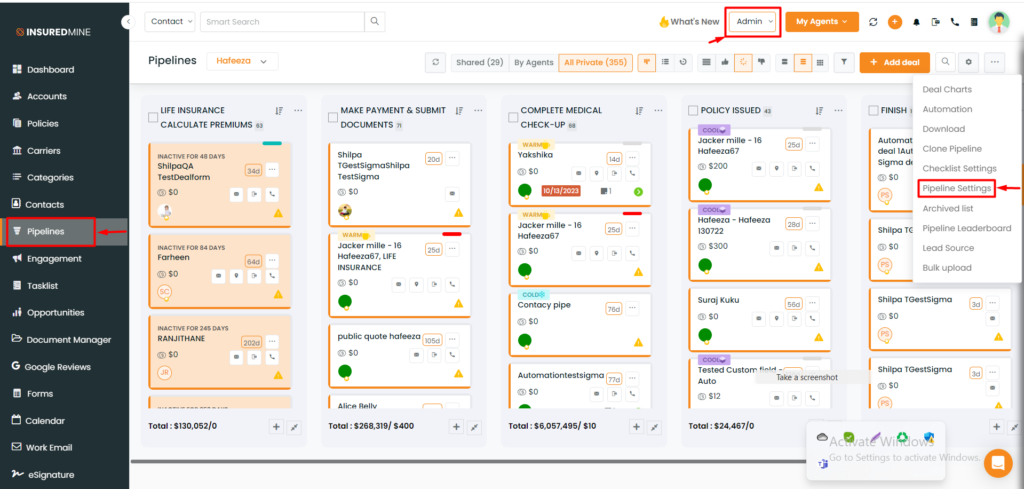Open pipeline search magnifier icon

click(x=945, y=62)
